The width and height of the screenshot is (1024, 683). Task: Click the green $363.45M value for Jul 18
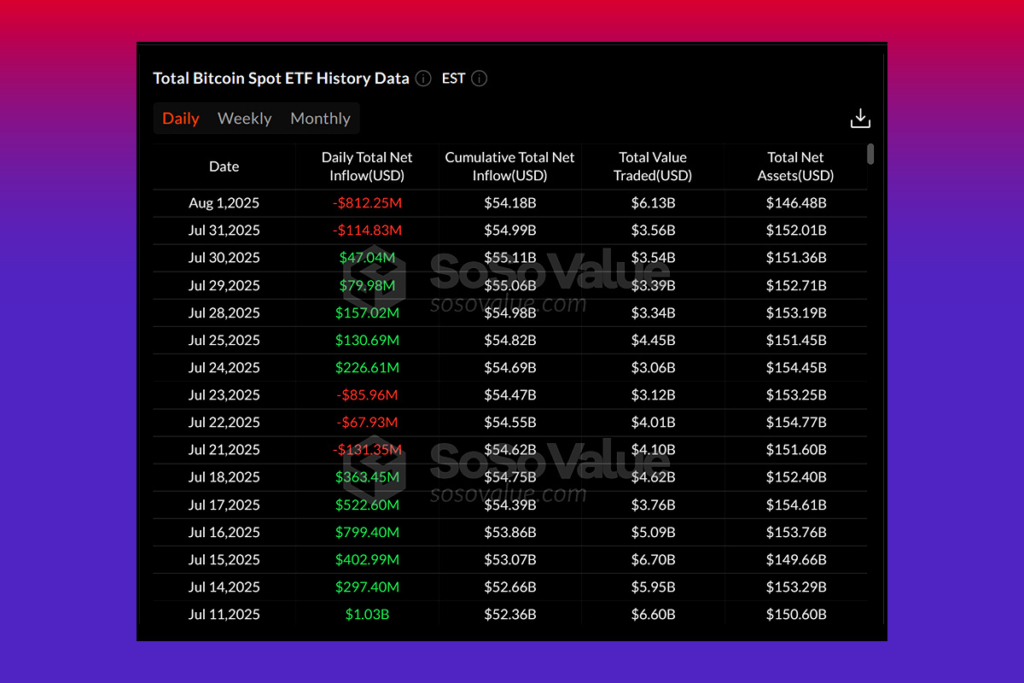coord(366,477)
